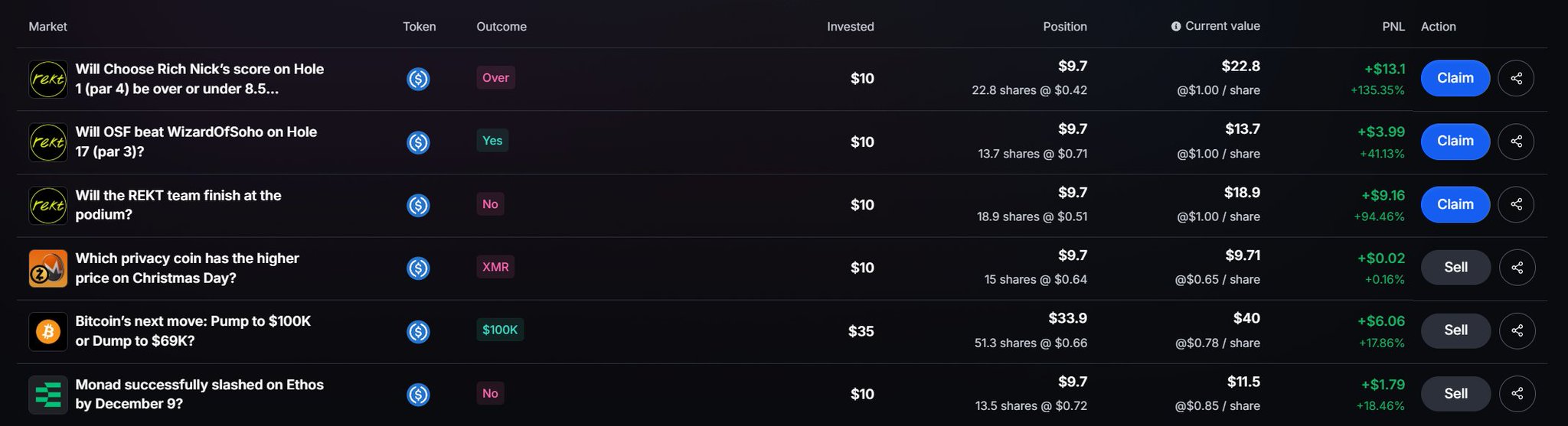Click the Invested column header
Viewport: 1568px width, 426px height.
click(850, 27)
